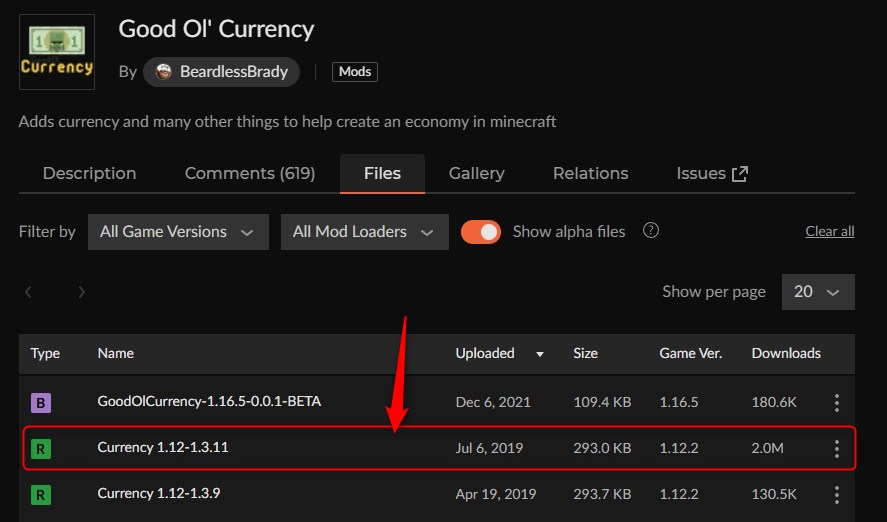Click the 180.6K downloads value
The width and height of the screenshot is (887, 522).
tap(774, 403)
